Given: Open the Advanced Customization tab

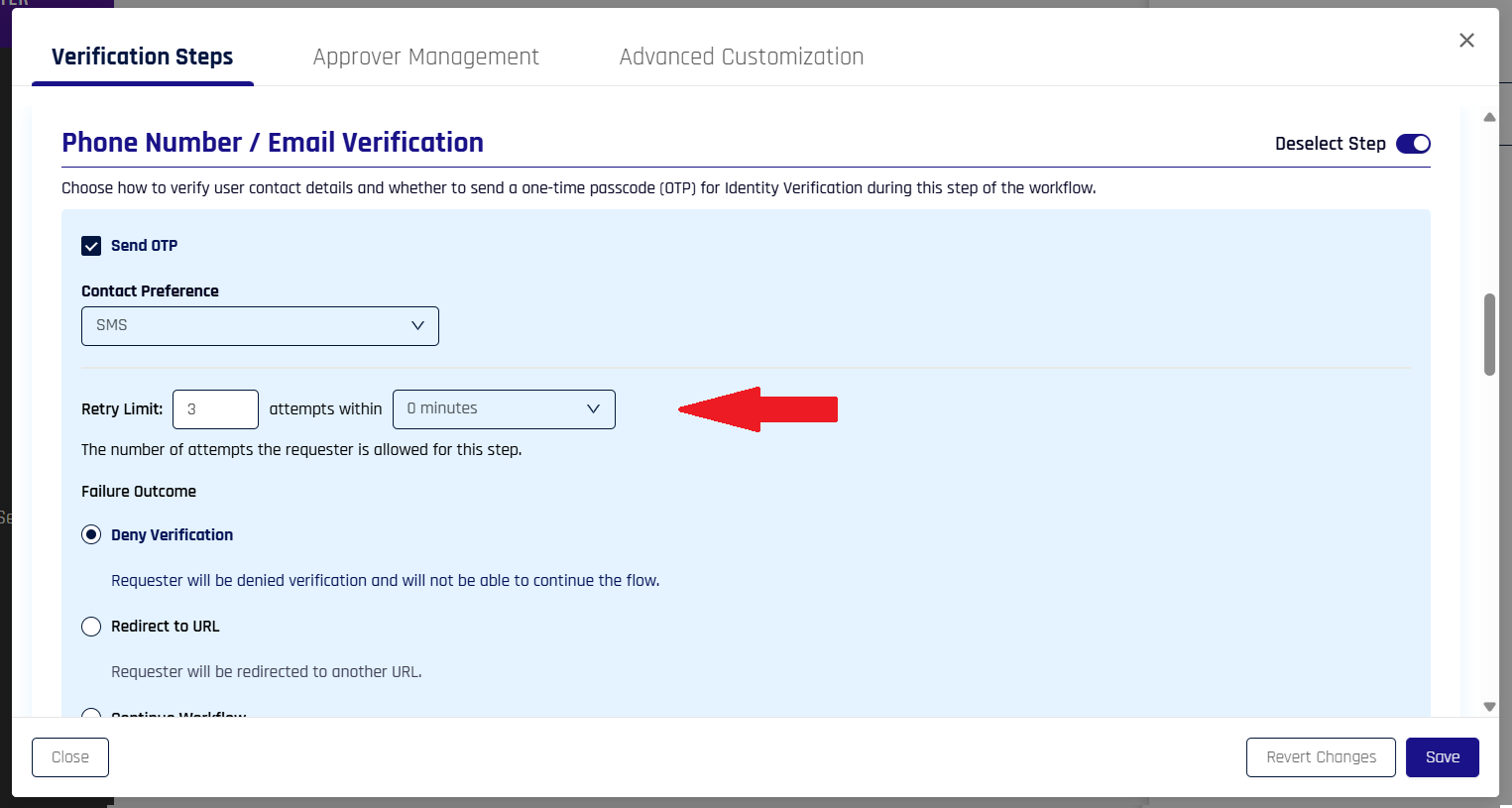Looking at the screenshot, I should click(741, 58).
